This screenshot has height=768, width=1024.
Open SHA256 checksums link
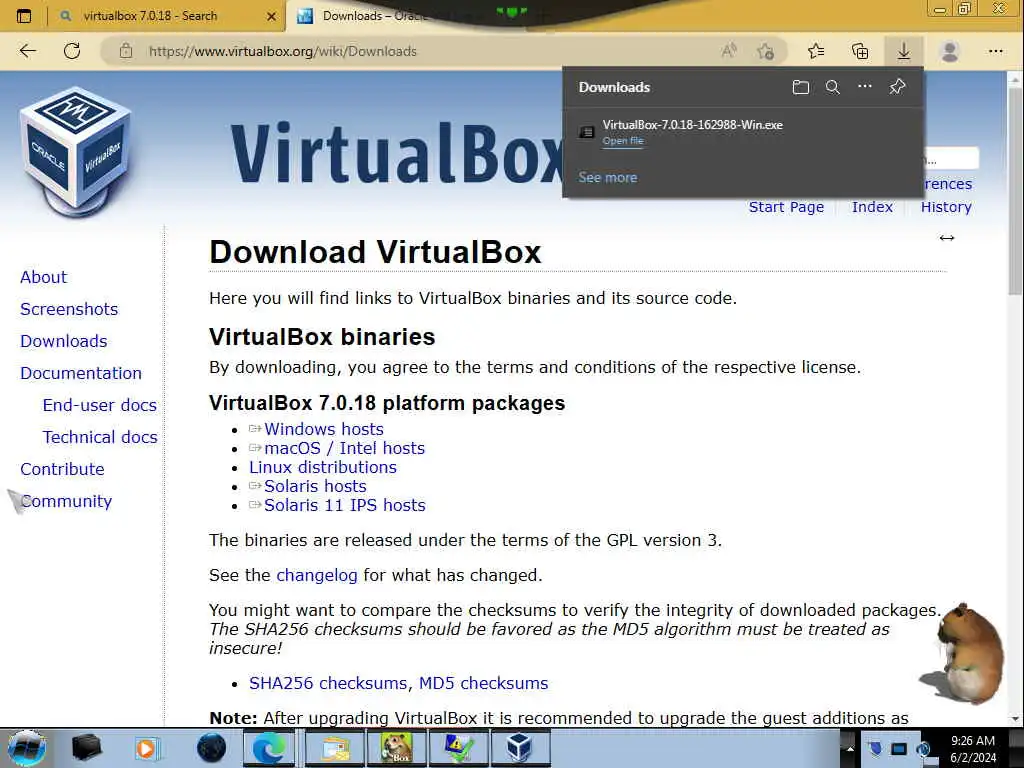[330, 683]
